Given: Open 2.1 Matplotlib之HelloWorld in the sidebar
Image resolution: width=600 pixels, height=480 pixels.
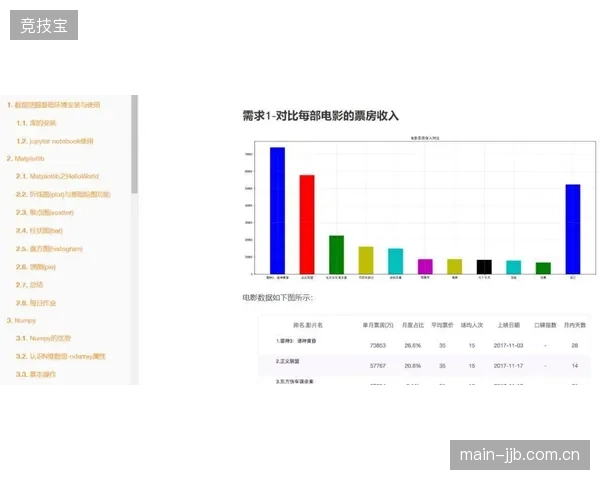Looking at the screenshot, I should 57,176.
